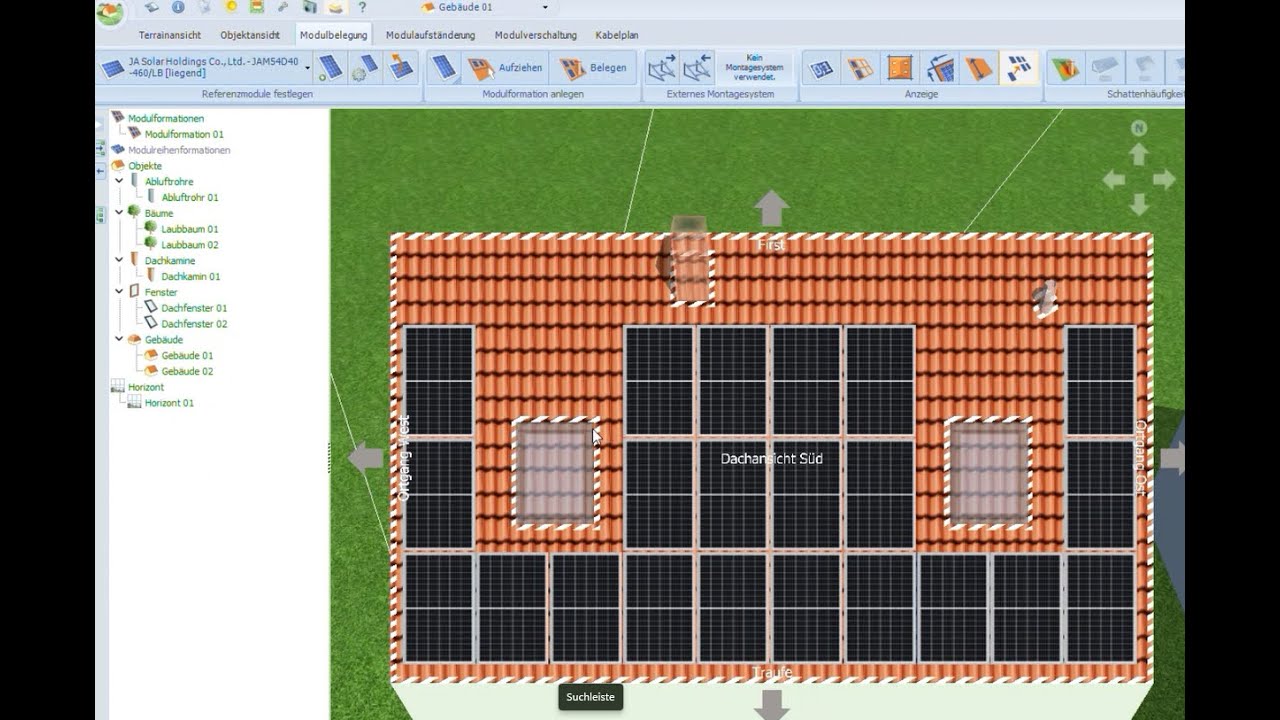Click the greyed Schattenhäufigkeit module icon

[x=1104, y=68]
